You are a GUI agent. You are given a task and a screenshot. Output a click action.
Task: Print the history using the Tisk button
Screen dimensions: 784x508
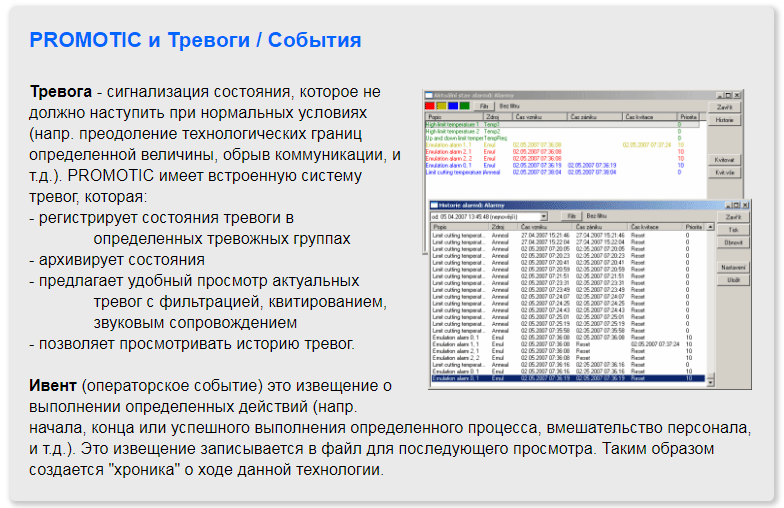pos(733,229)
